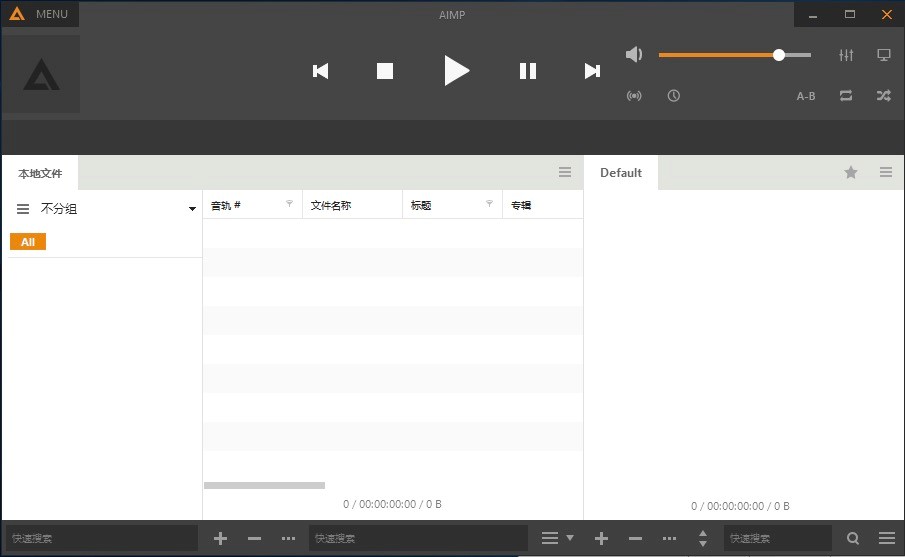Toggle shuffle playback mode

[884, 96]
